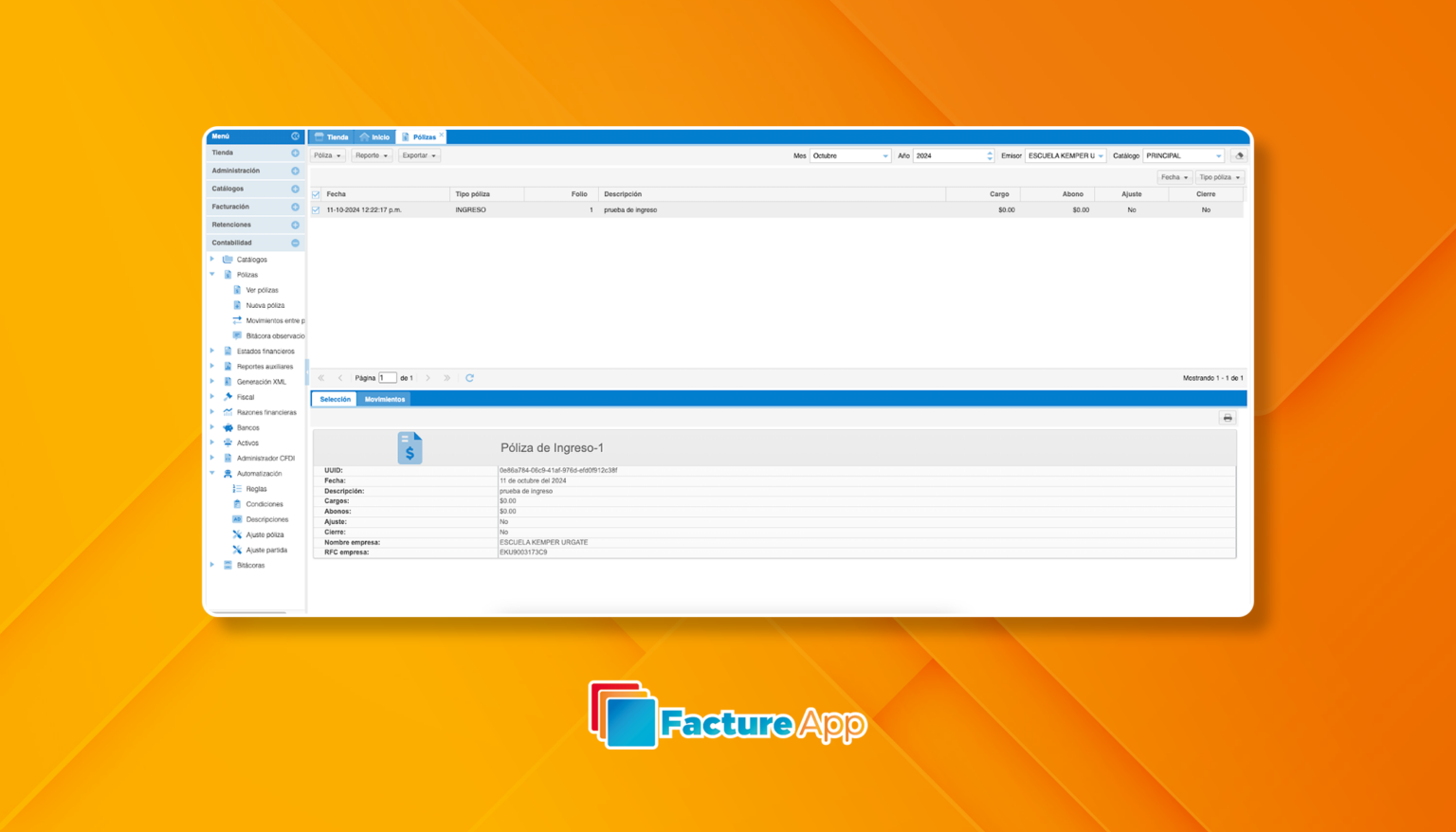Expand the Estados financieros tree node
This screenshot has width=1456, height=832.
(212, 351)
